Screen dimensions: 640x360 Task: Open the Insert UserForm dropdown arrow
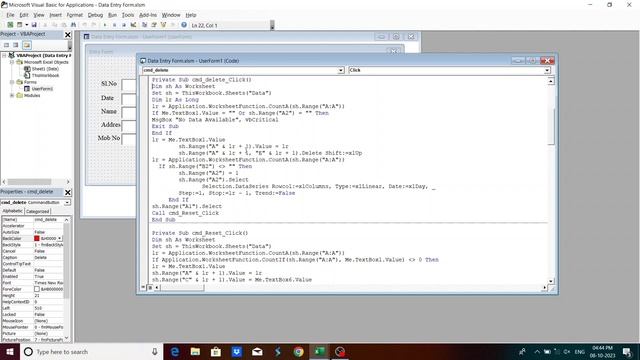tap(26, 25)
